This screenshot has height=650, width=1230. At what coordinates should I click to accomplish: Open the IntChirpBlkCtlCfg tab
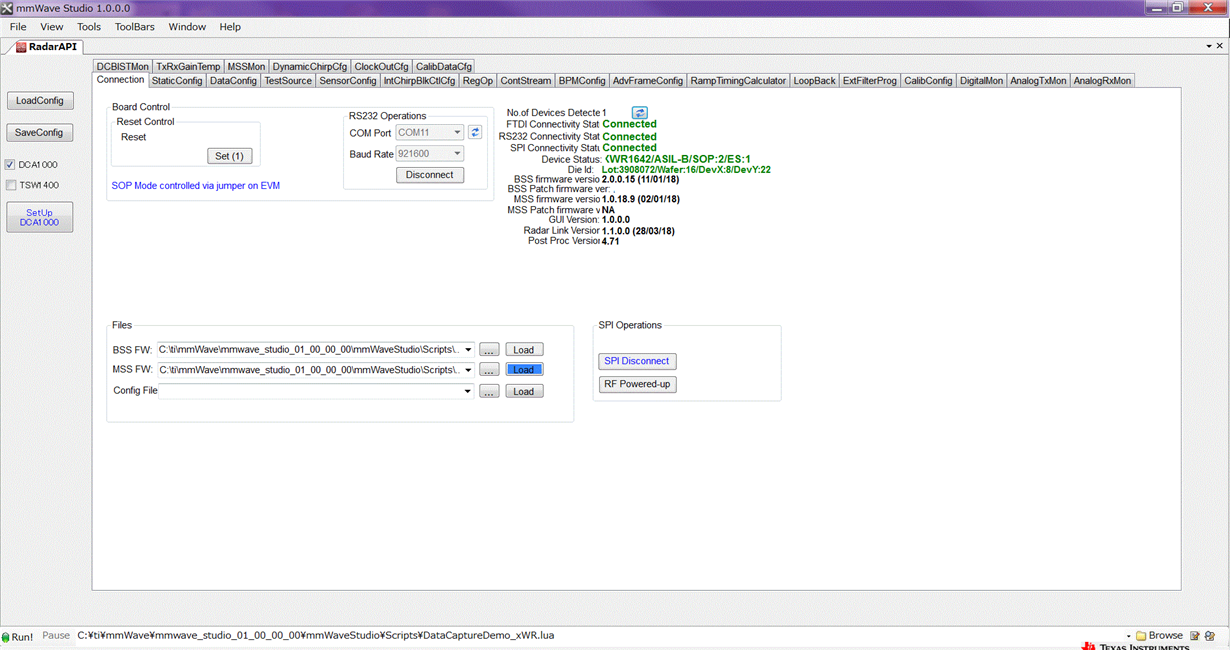click(419, 81)
